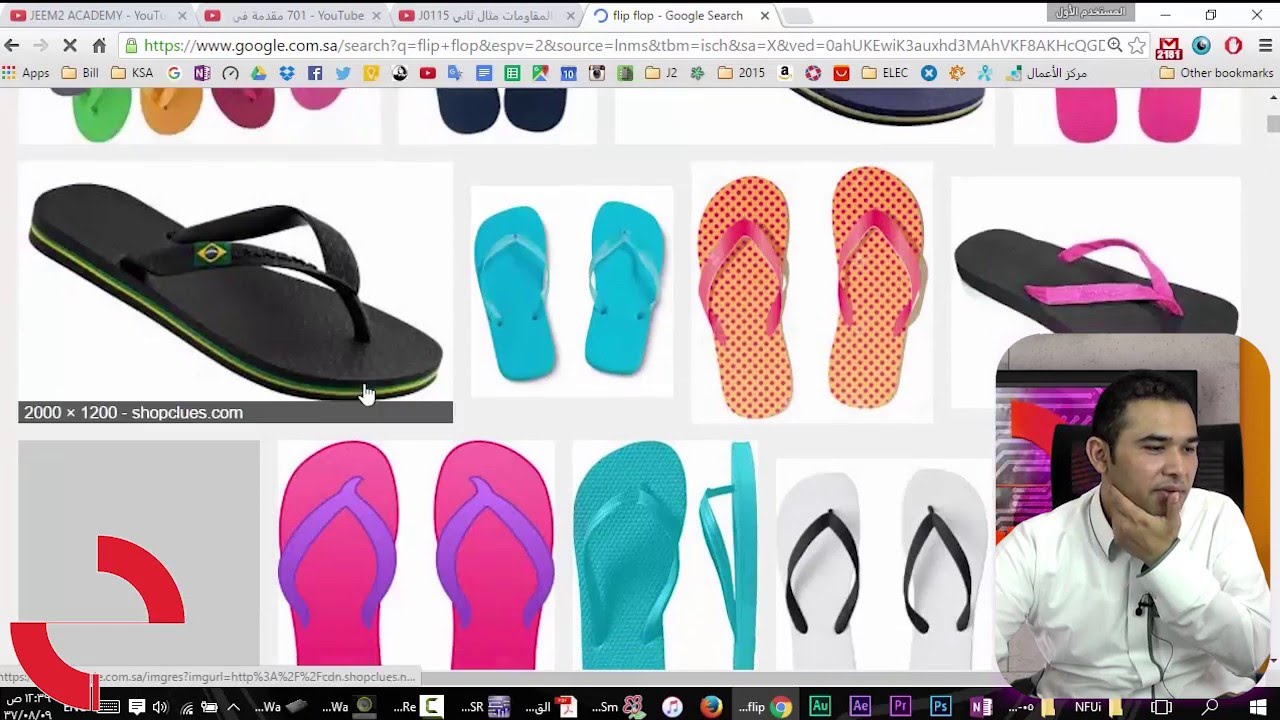Open Chrome flip window in taskbar
Image resolution: width=1280 pixels, height=720 pixels.
[765, 706]
